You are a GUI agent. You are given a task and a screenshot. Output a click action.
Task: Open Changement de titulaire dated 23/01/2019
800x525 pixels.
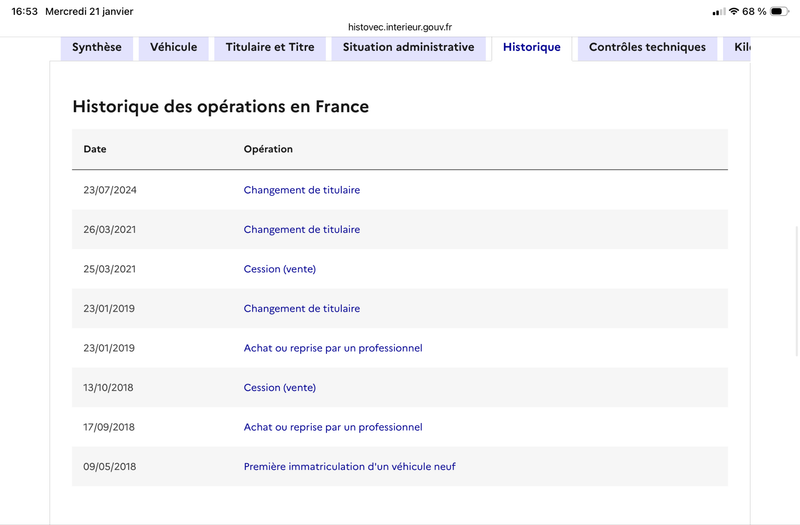pos(302,309)
